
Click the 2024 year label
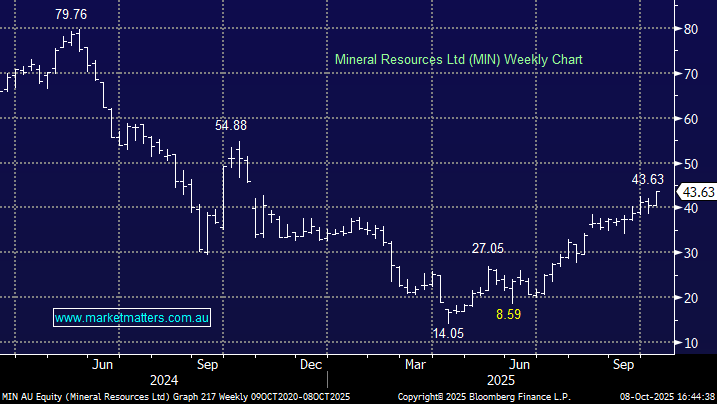[x=164, y=380]
